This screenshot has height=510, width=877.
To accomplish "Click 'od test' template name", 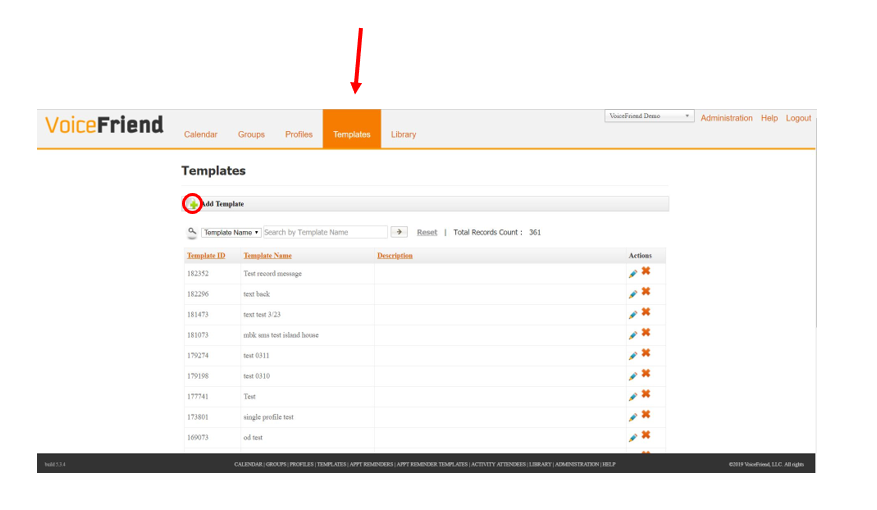I will (253, 438).
